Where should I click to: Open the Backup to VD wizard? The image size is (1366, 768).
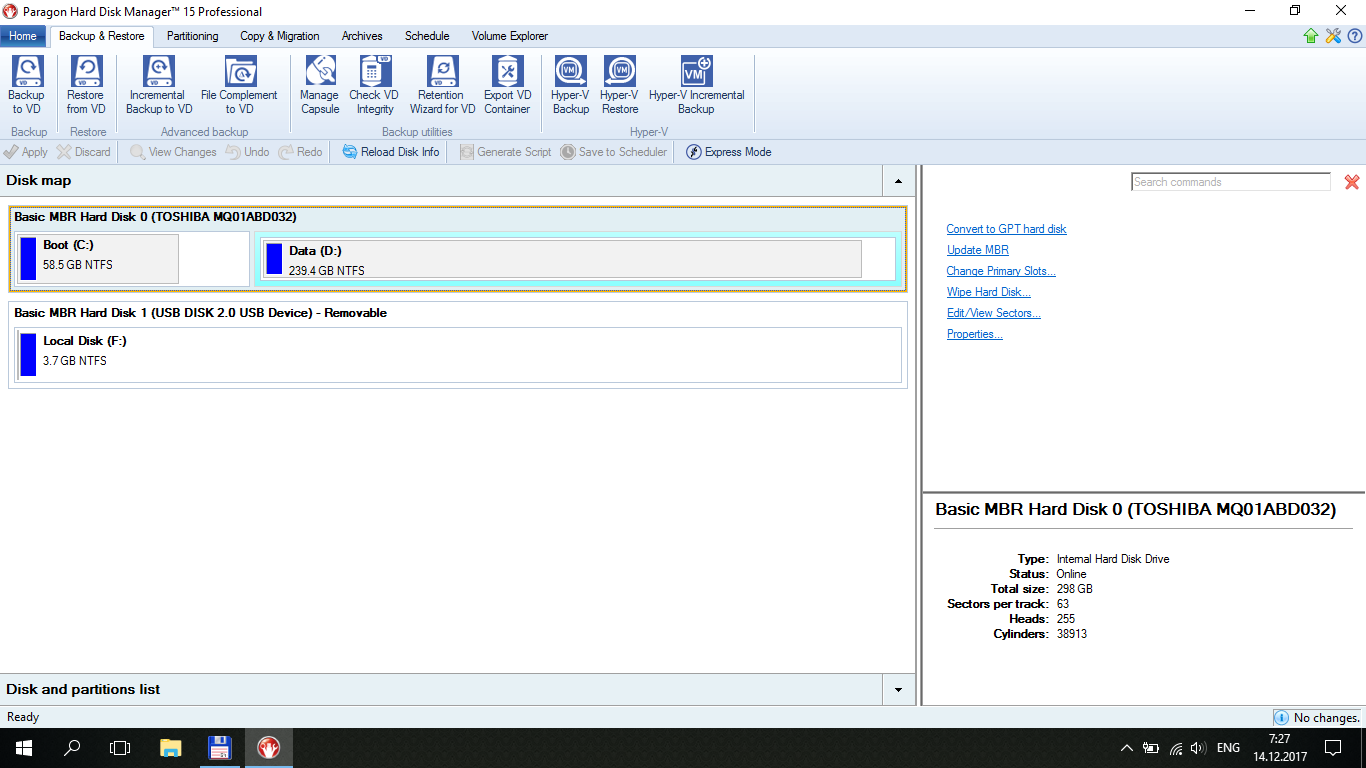[27, 86]
